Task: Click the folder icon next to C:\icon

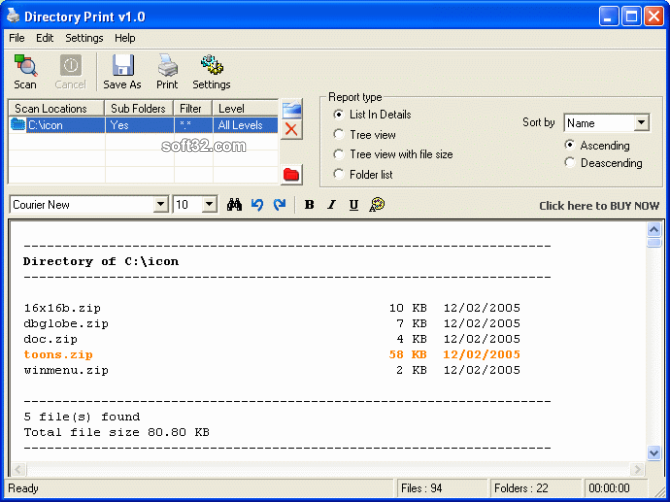Action: pyautogui.click(x=18, y=125)
